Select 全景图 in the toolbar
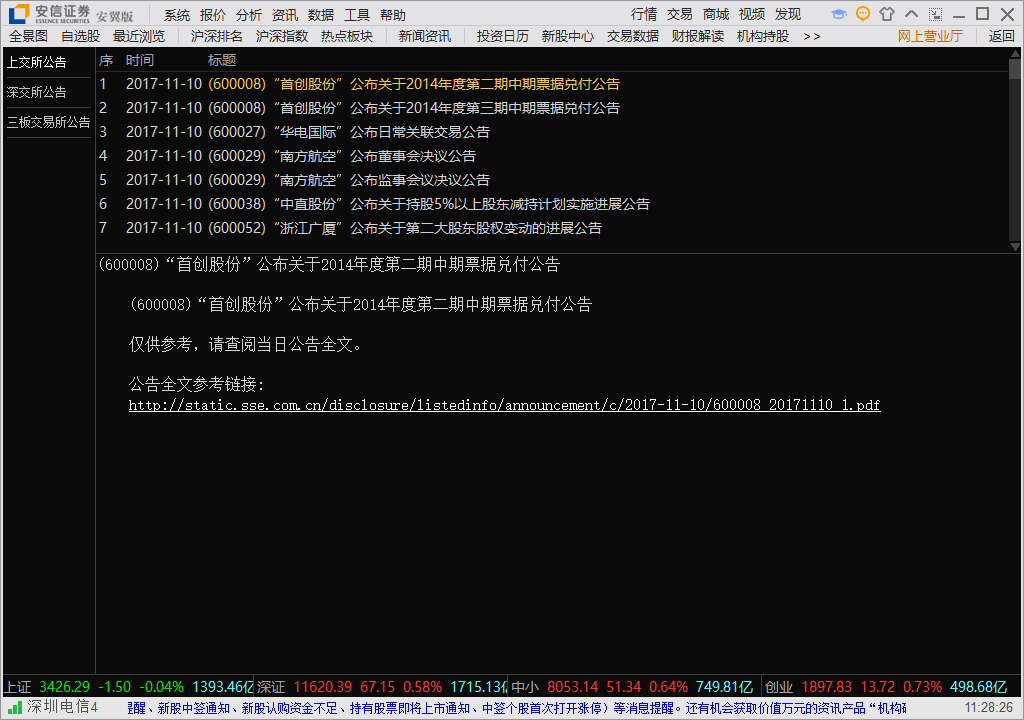Viewport: 1024px width, 720px height. [x=29, y=37]
